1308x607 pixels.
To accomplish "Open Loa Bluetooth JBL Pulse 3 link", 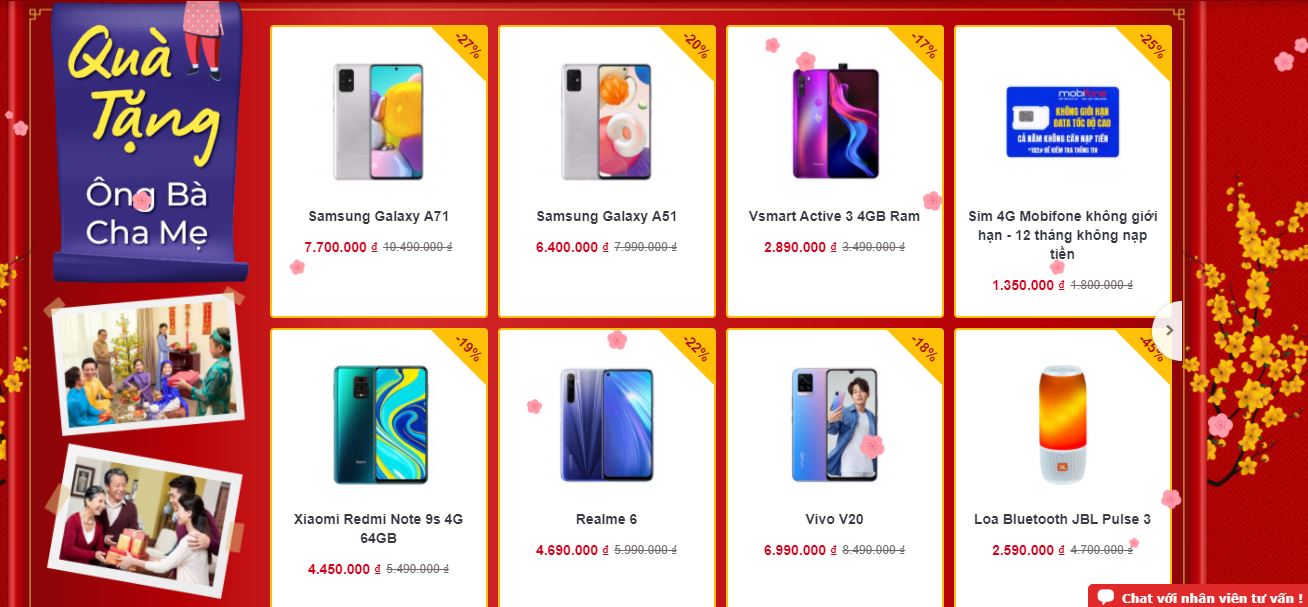I will [1062, 519].
